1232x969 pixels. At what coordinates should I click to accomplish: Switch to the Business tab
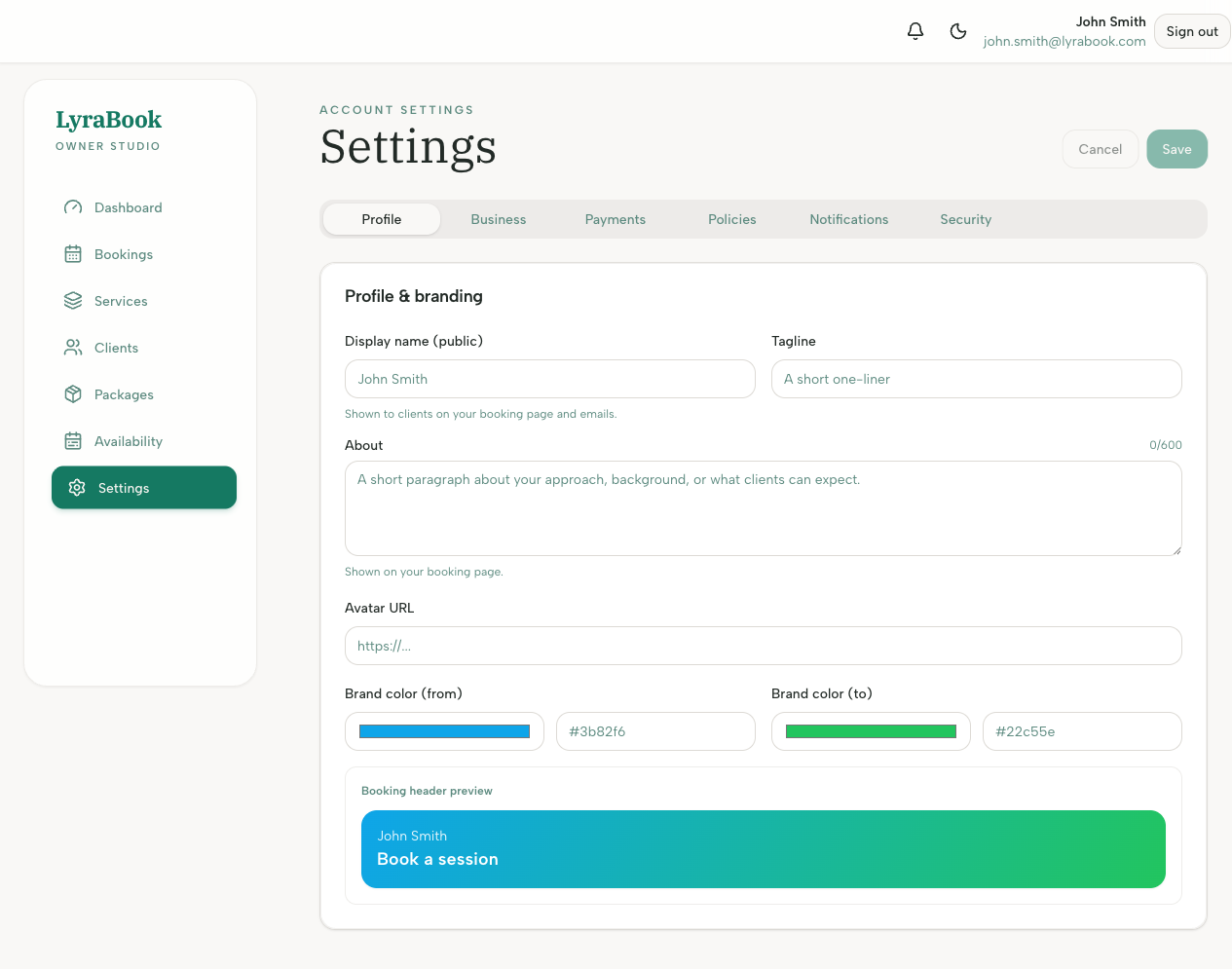(x=498, y=219)
